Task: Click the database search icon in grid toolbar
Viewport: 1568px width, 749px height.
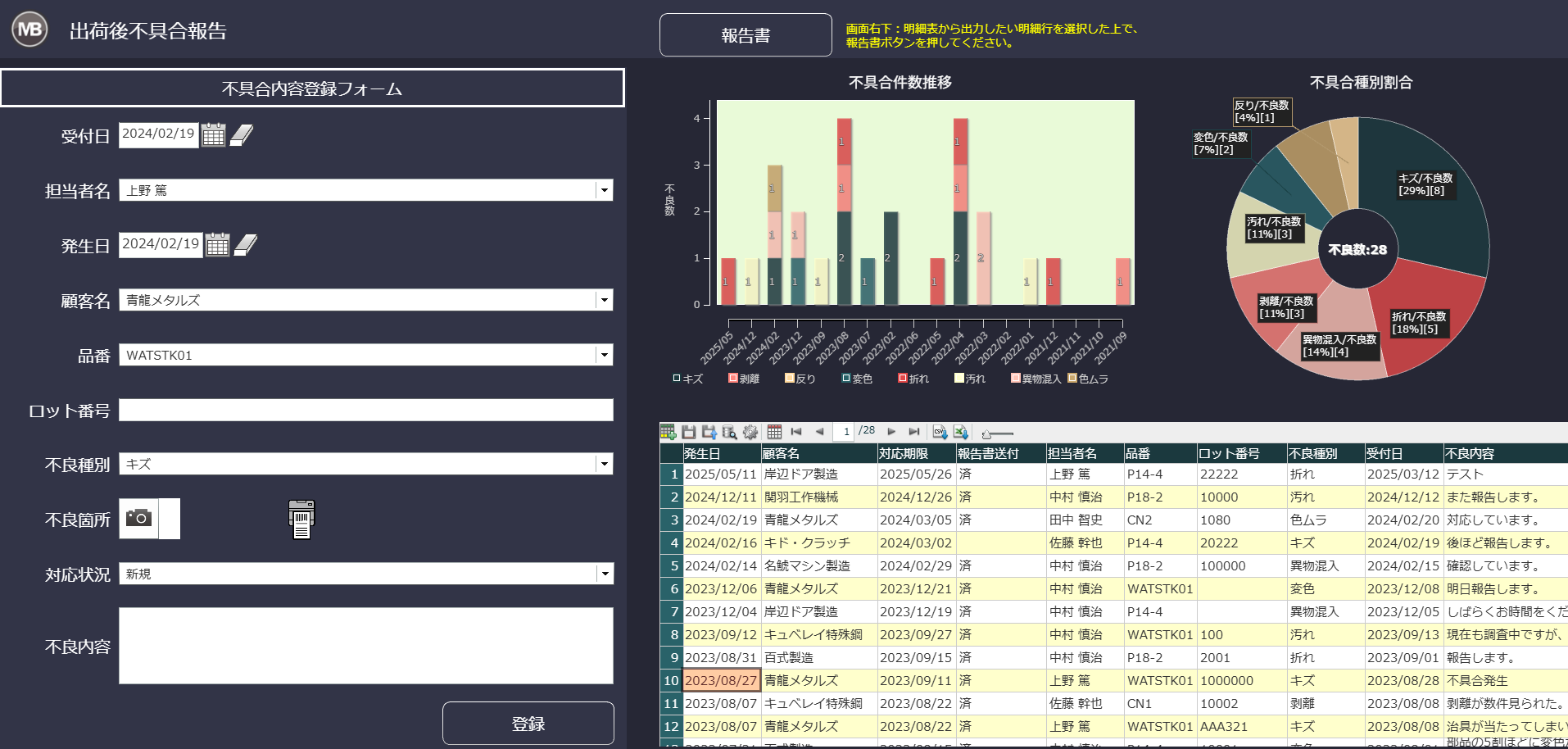Action: pos(730,432)
